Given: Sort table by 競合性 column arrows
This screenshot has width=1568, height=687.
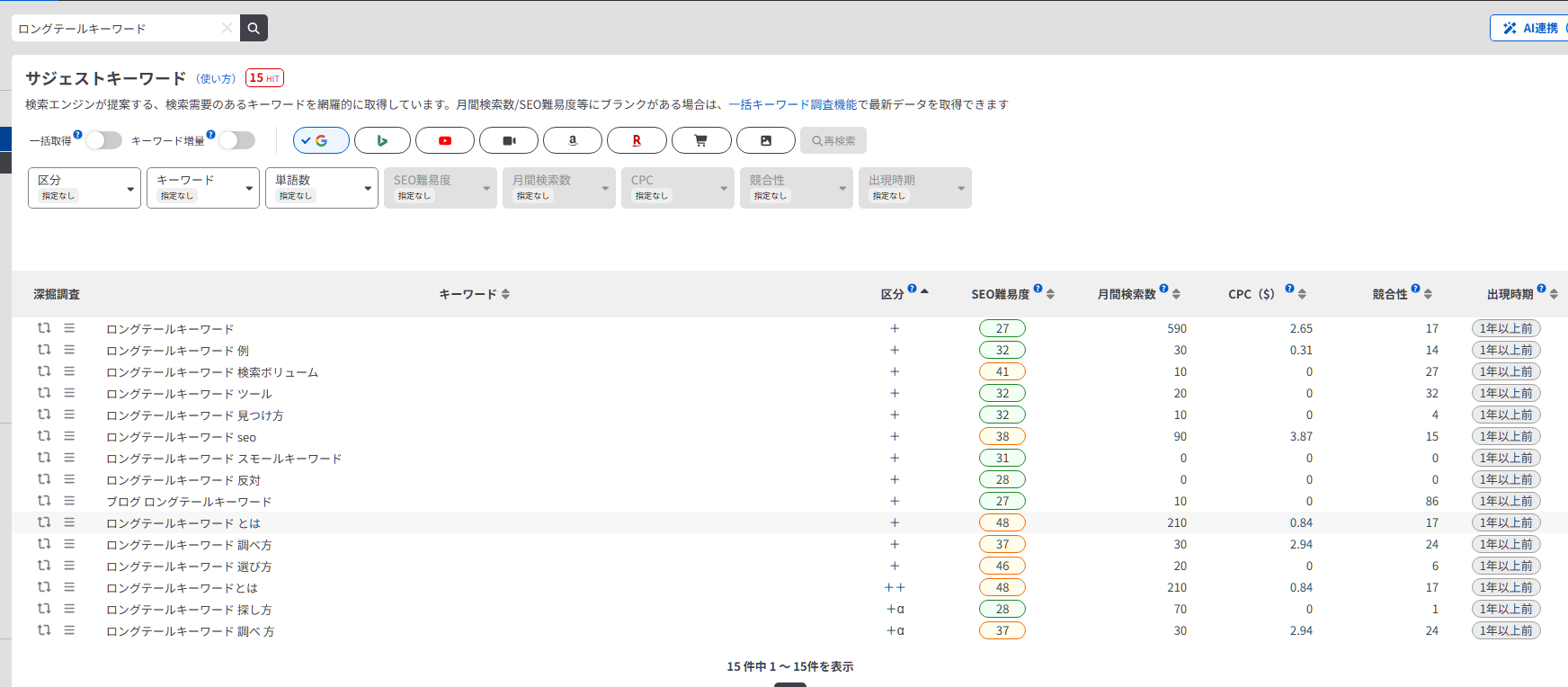Looking at the screenshot, I should point(1428,294).
